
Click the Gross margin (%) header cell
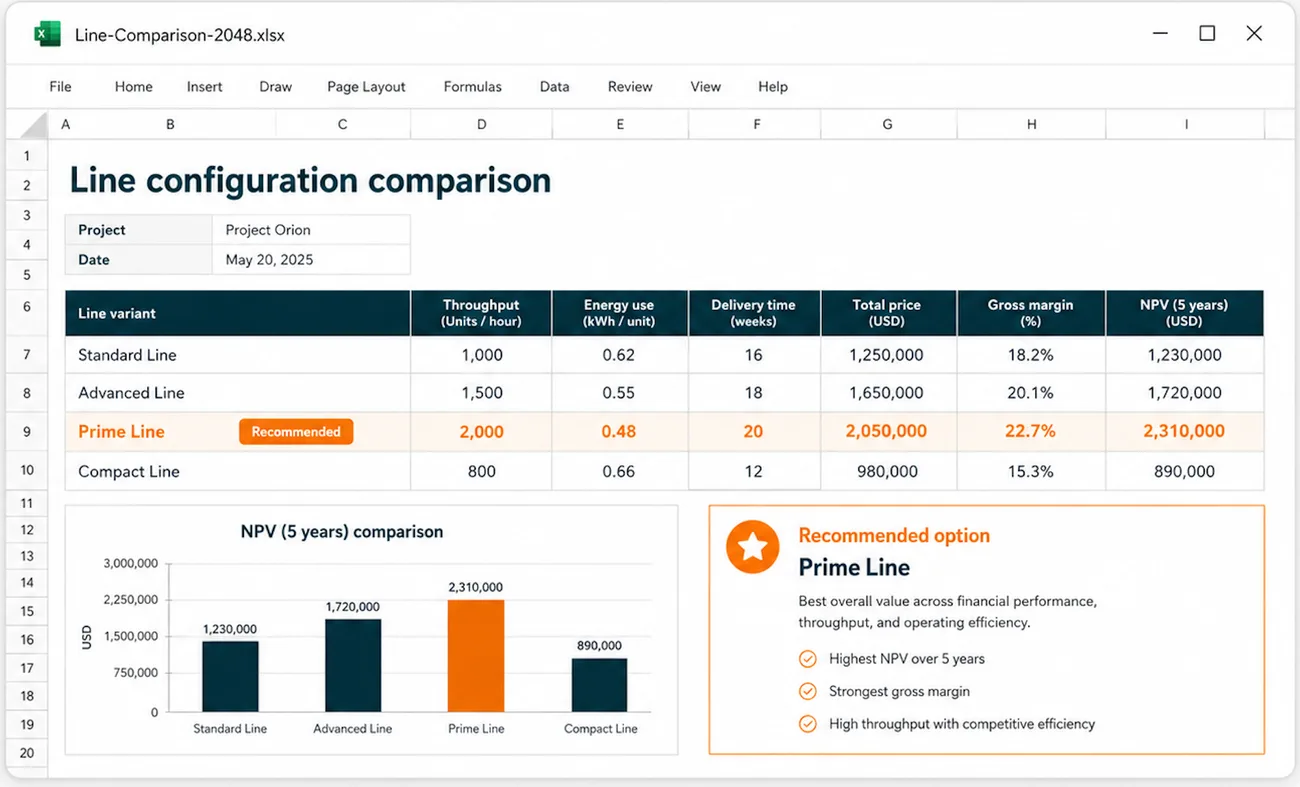click(1031, 313)
